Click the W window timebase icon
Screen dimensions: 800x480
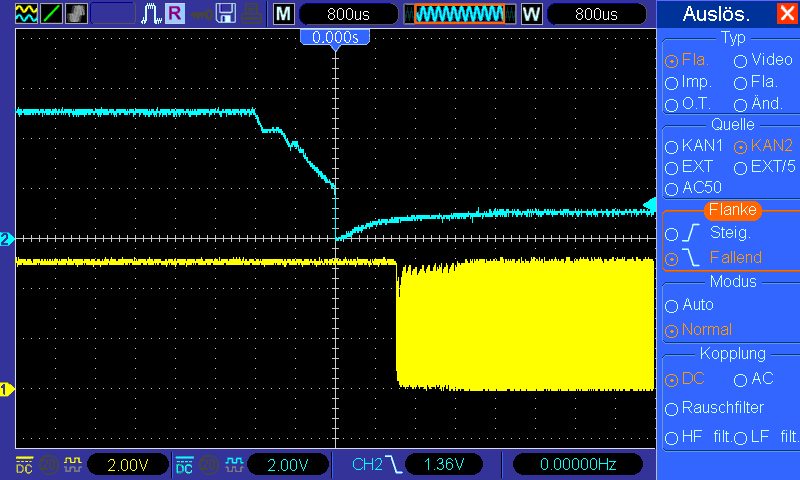[x=531, y=14]
